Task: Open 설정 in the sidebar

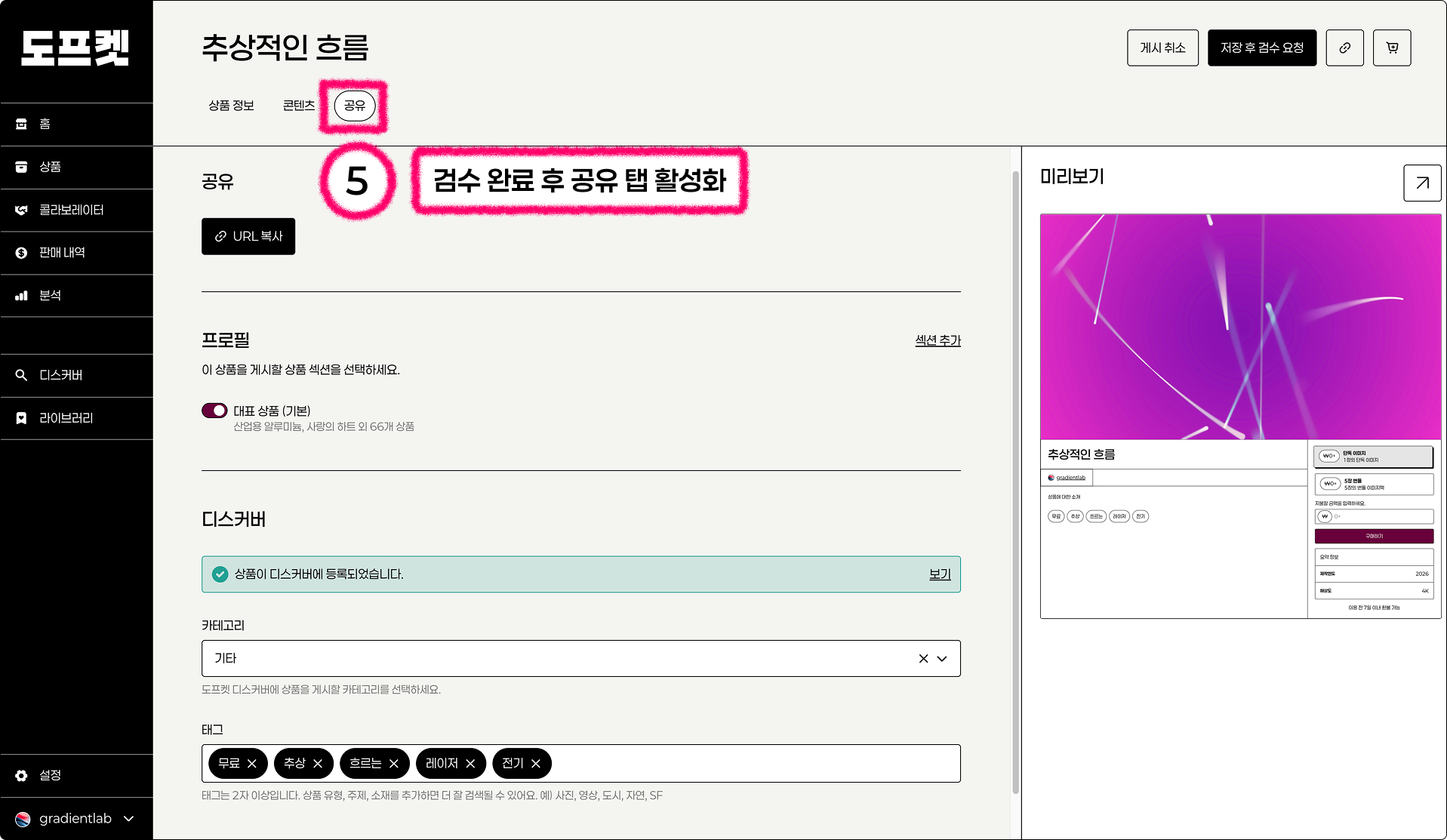Action: click(50, 776)
